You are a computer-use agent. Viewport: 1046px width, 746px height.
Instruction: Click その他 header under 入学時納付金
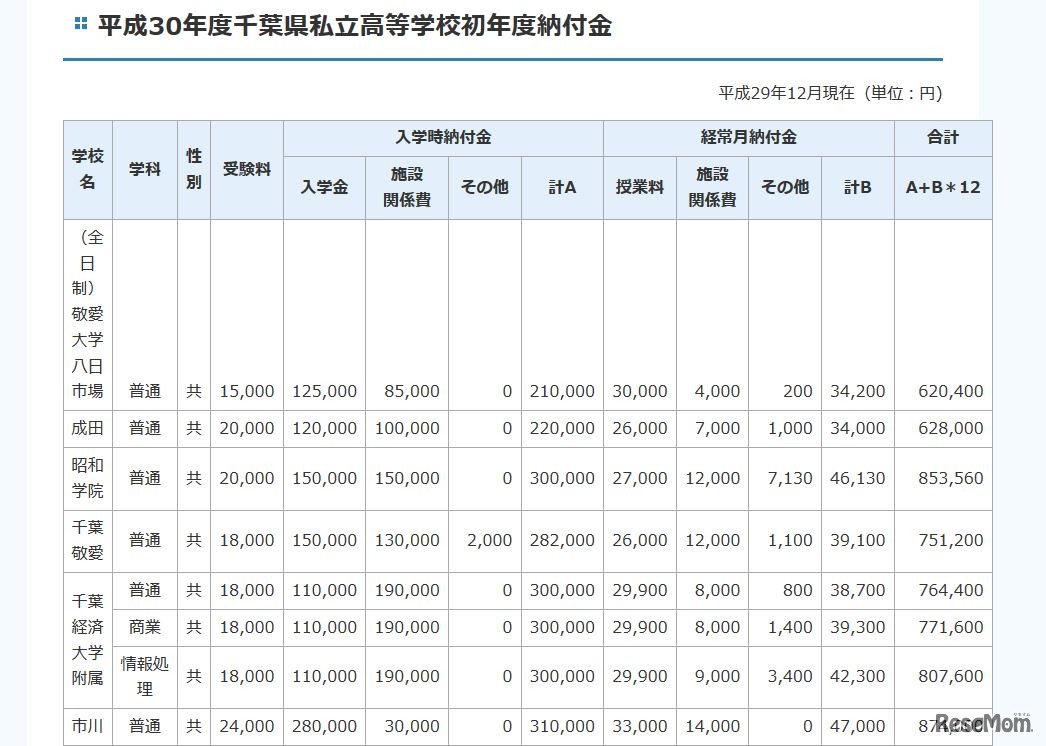click(485, 188)
